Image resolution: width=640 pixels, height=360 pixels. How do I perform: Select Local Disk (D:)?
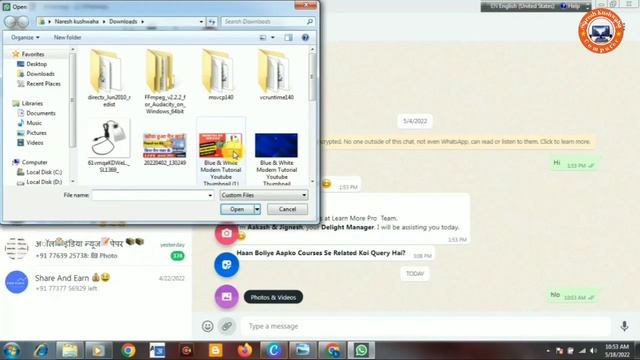pyautogui.click(x=44, y=182)
